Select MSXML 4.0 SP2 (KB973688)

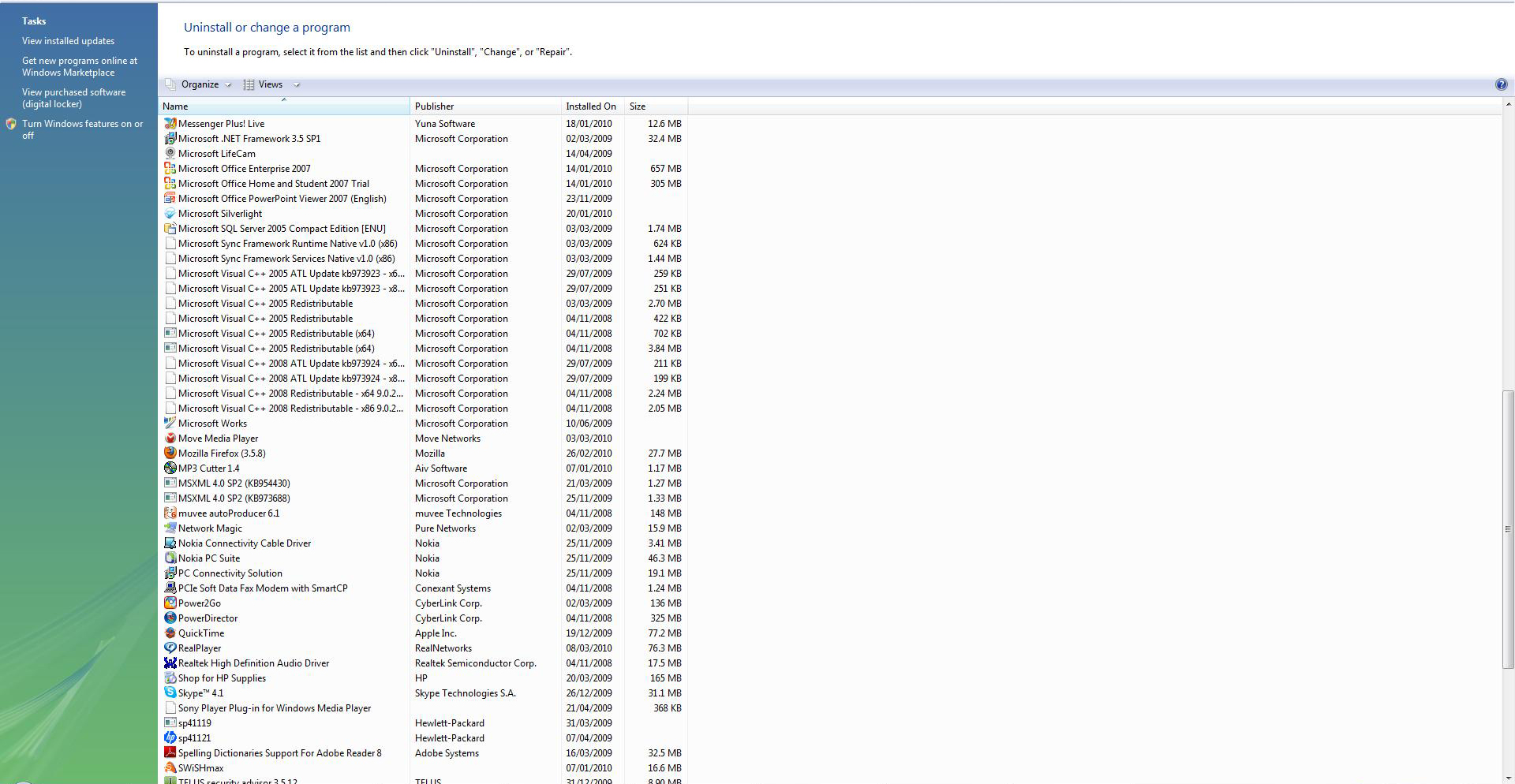[x=234, y=498]
